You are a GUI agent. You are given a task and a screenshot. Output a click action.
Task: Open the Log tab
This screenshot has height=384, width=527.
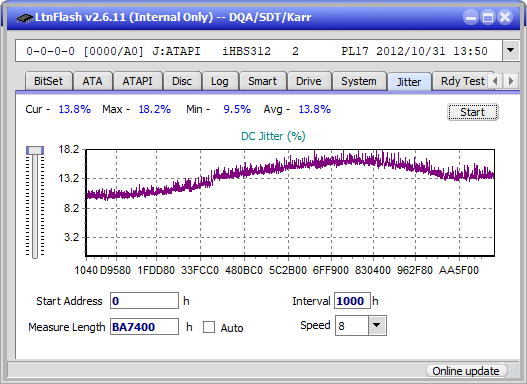click(220, 81)
